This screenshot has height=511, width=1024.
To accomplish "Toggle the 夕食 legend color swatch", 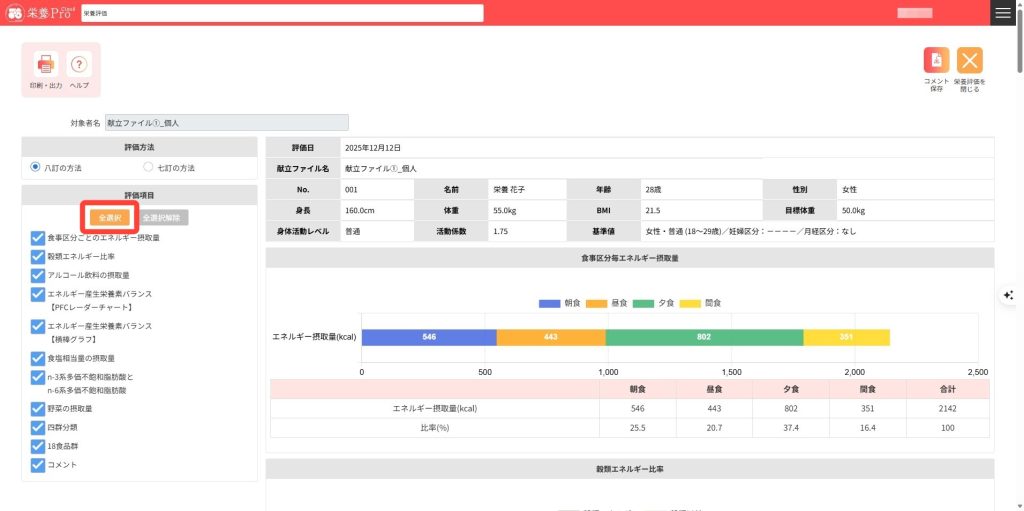I will coord(643,302).
